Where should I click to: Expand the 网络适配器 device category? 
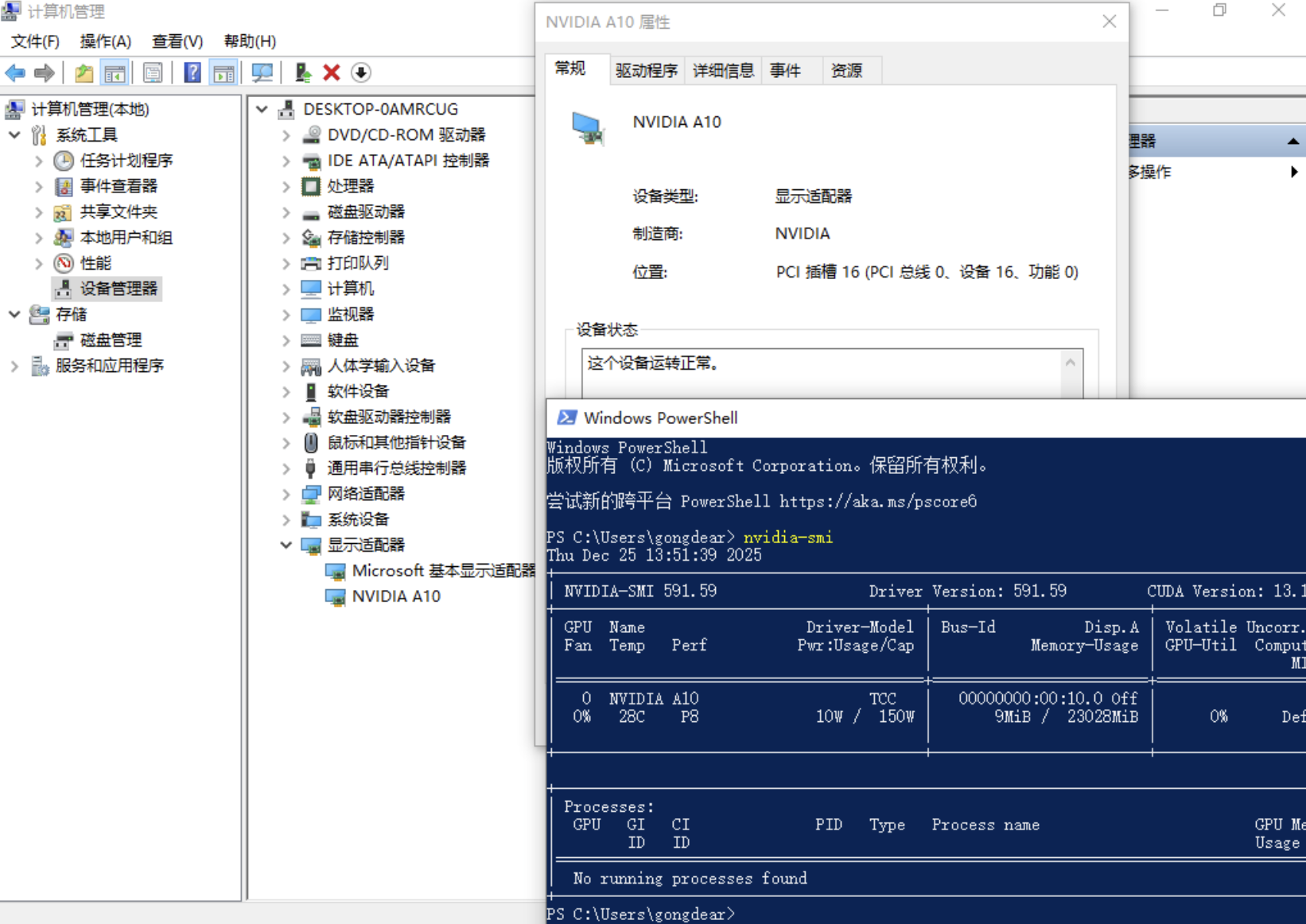tap(286, 494)
